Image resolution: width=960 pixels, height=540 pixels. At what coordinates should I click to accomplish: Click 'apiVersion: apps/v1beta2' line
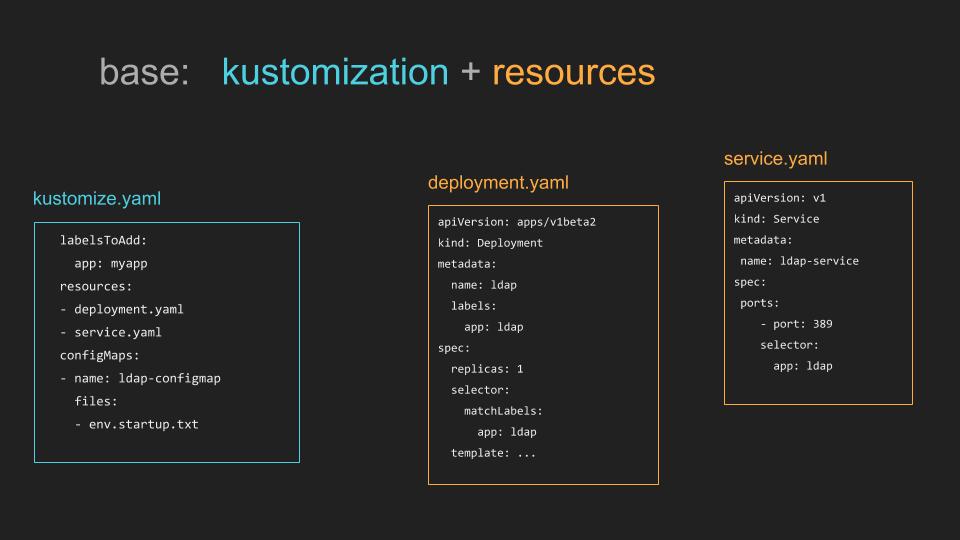point(517,222)
